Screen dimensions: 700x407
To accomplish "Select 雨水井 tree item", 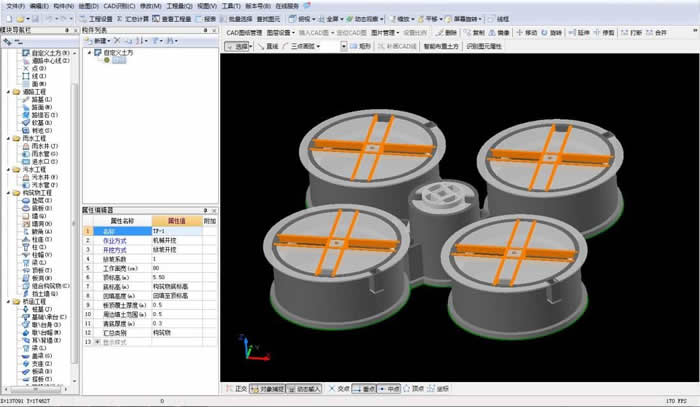I will click(44, 146).
